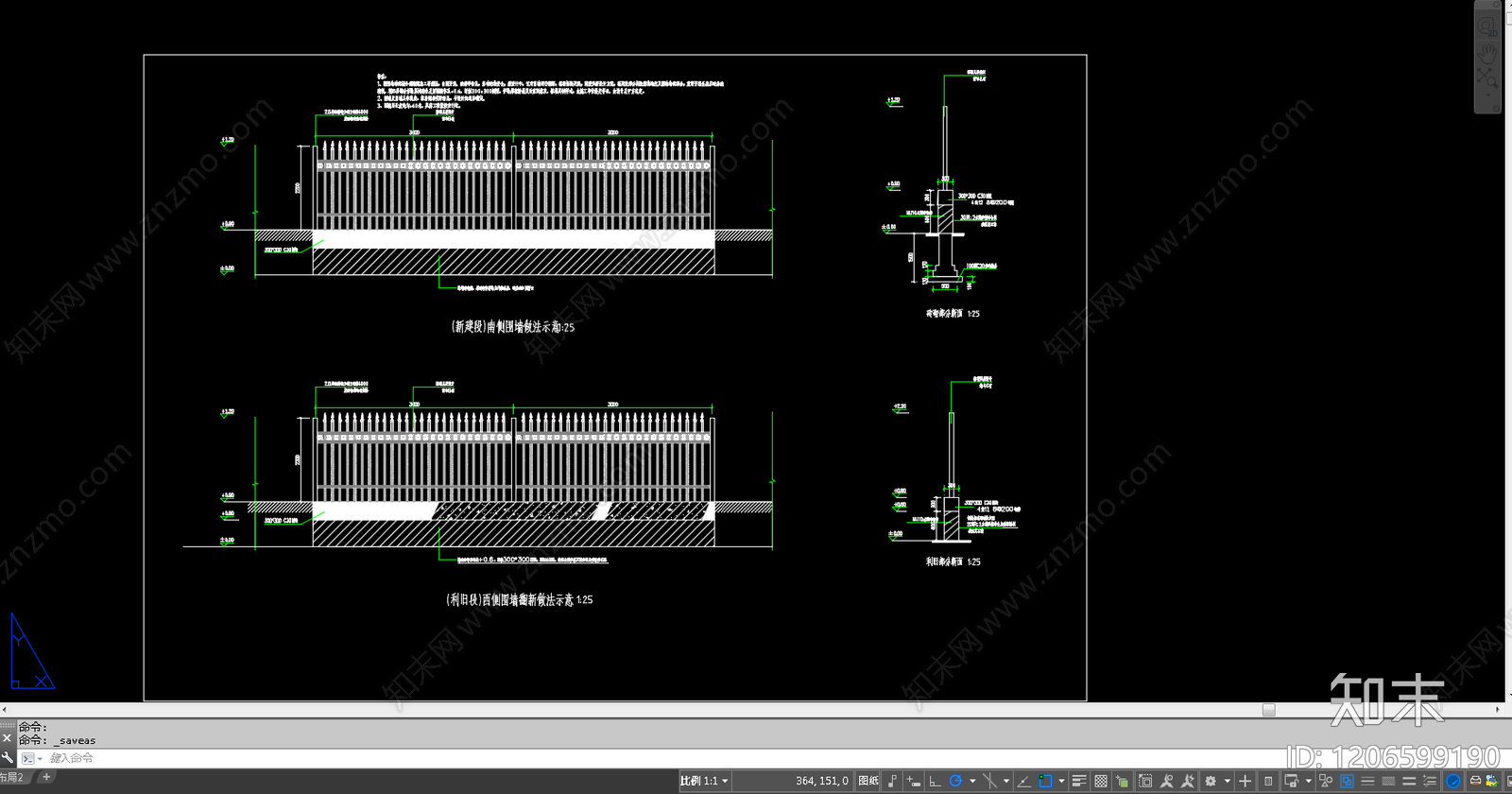Toggle infer constraints status icon
Screen dimensions: 1512x794
click(x=892, y=781)
